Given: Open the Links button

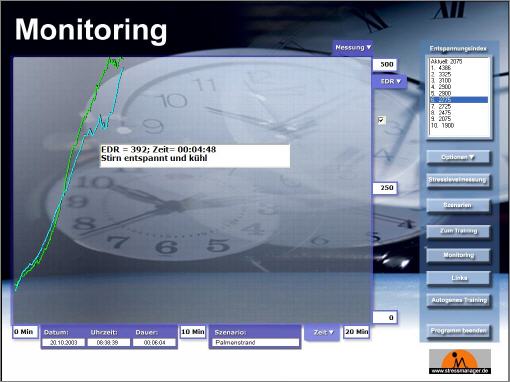Looking at the screenshot, I should [458, 278].
